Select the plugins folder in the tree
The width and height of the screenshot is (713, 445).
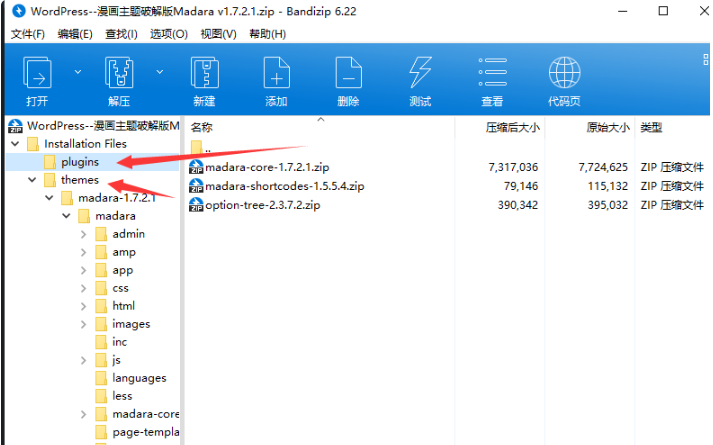point(80,162)
